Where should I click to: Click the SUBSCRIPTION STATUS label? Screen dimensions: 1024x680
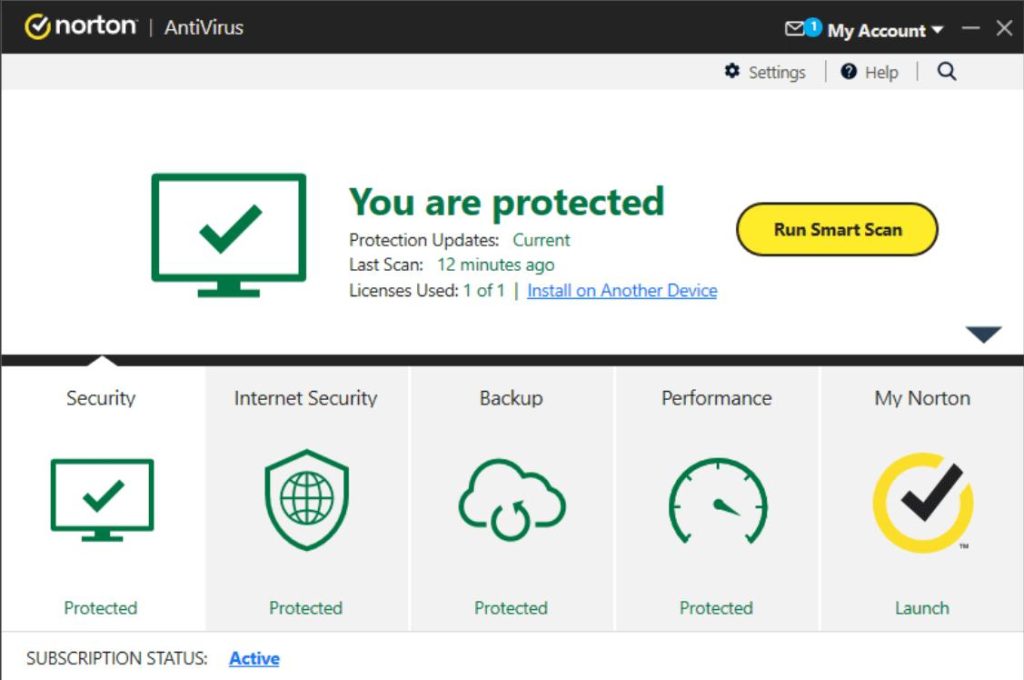[x=117, y=658]
